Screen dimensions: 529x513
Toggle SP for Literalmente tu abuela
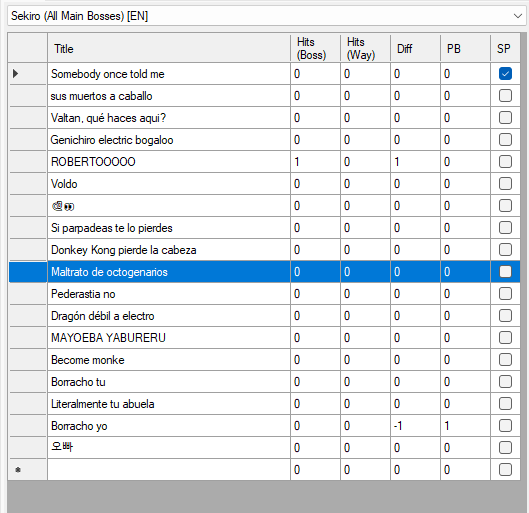[x=505, y=404]
